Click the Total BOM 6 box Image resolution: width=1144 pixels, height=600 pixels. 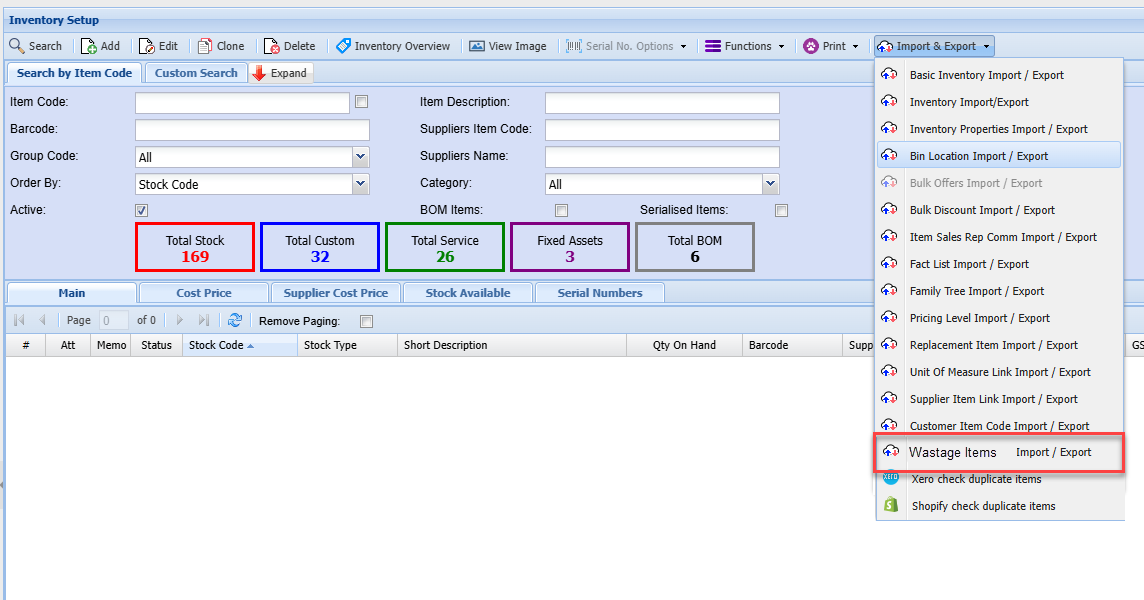pyautogui.click(x=695, y=247)
